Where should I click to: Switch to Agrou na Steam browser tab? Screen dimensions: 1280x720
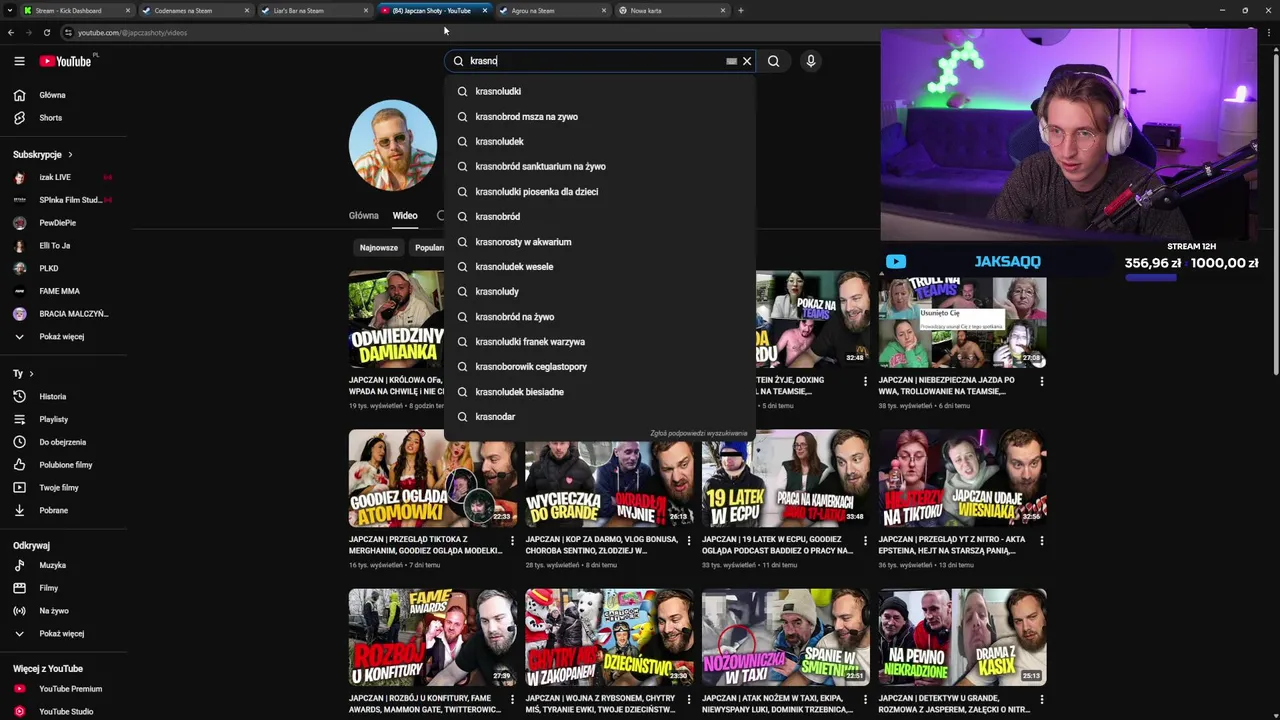(552, 10)
